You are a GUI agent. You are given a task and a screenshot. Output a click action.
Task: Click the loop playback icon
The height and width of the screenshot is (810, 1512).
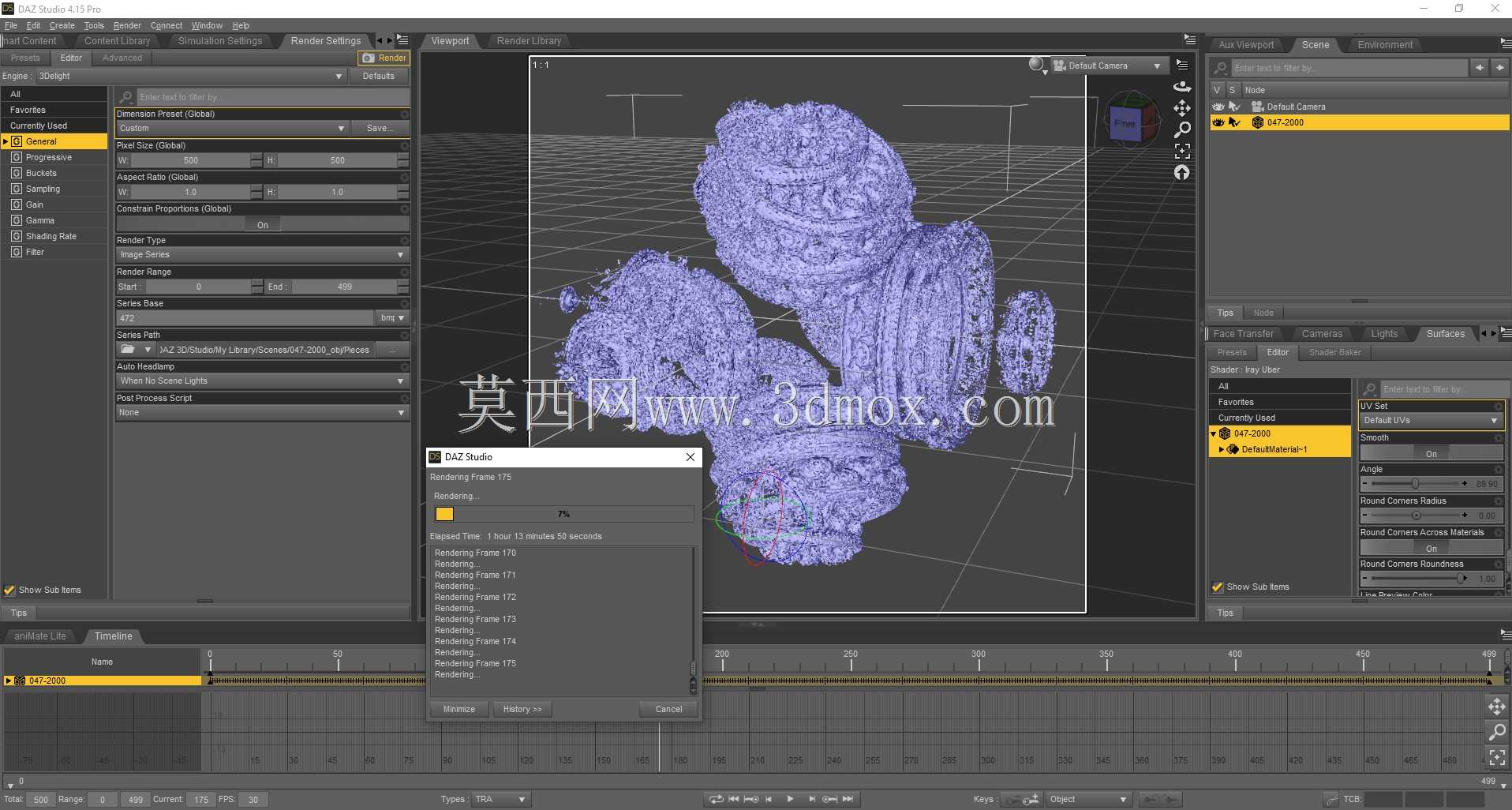tap(716, 799)
